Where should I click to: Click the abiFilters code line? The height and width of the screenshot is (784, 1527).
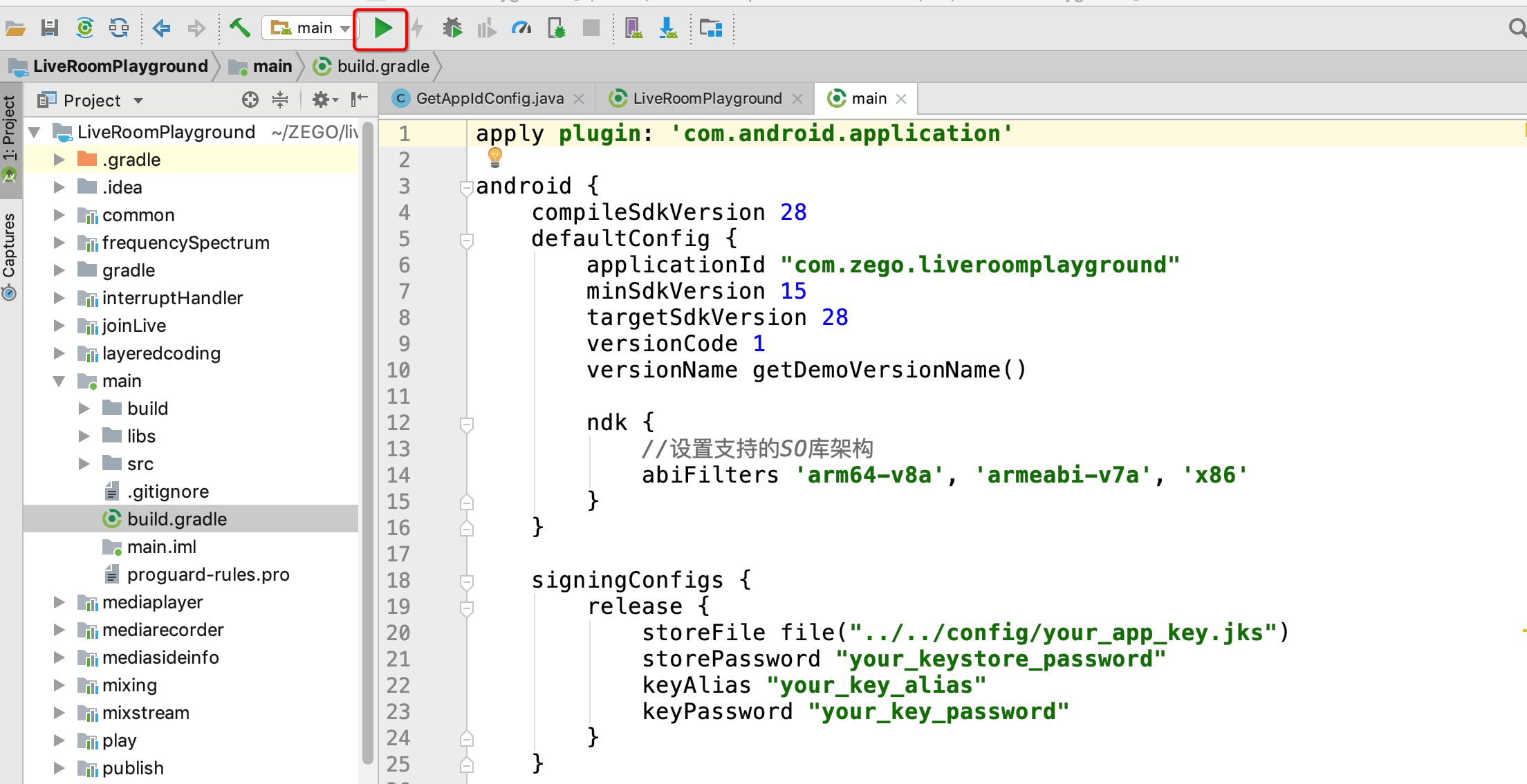tap(945, 475)
